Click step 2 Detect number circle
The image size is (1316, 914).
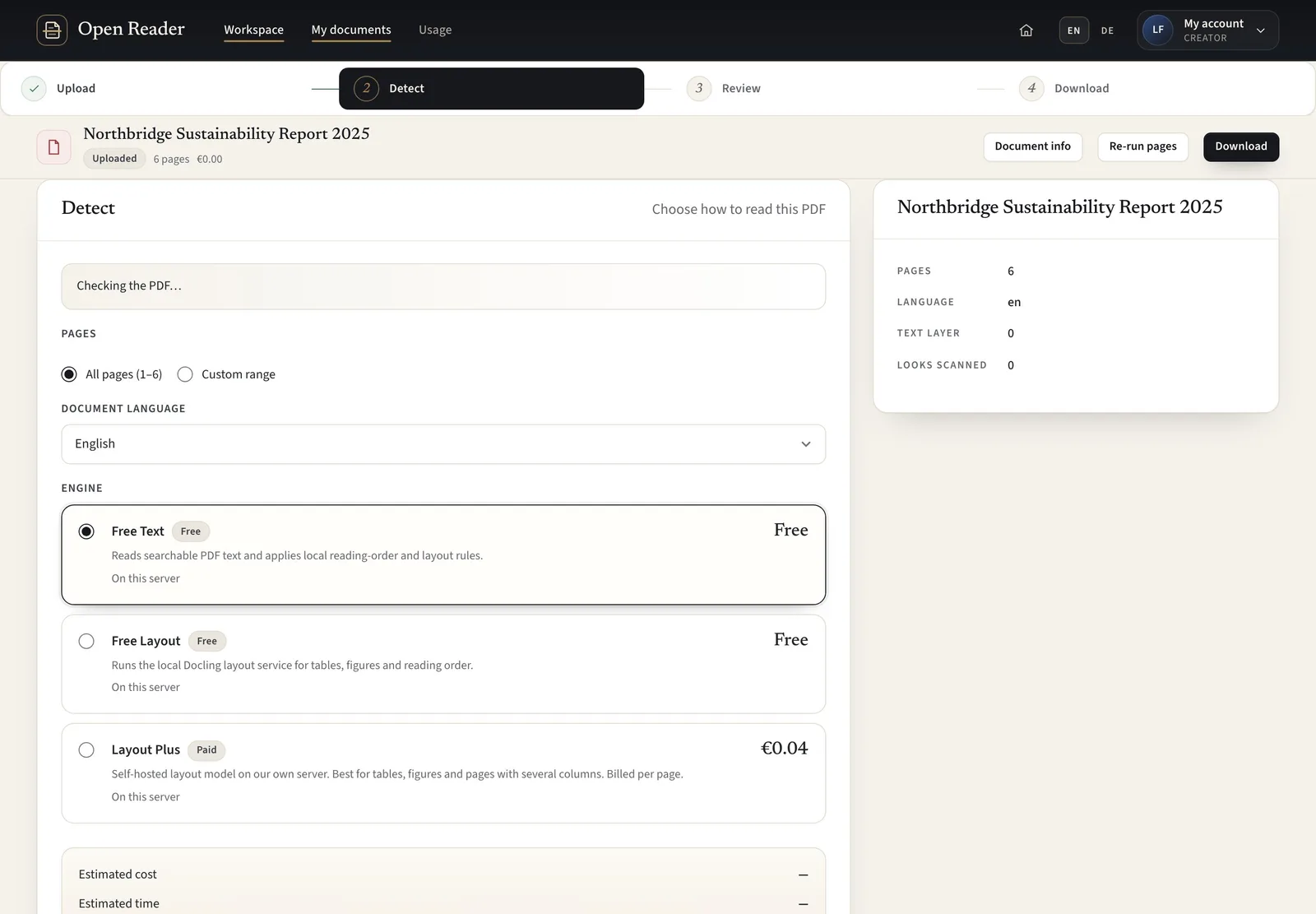pos(366,88)
